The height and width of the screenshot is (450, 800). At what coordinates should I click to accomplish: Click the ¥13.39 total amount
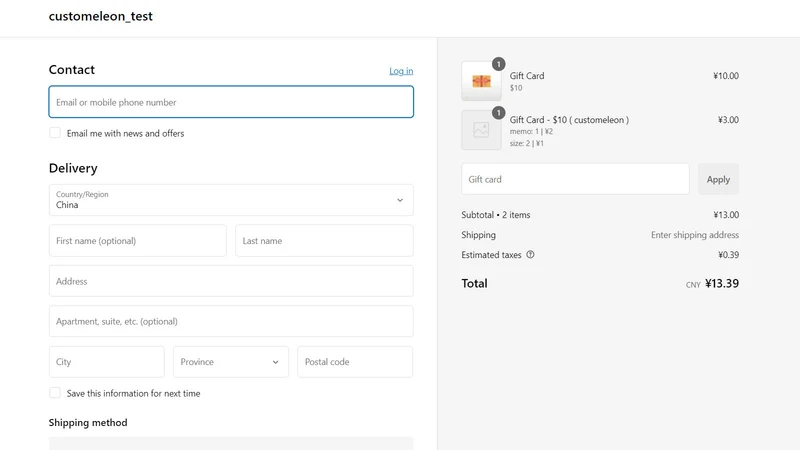(721, 284)
